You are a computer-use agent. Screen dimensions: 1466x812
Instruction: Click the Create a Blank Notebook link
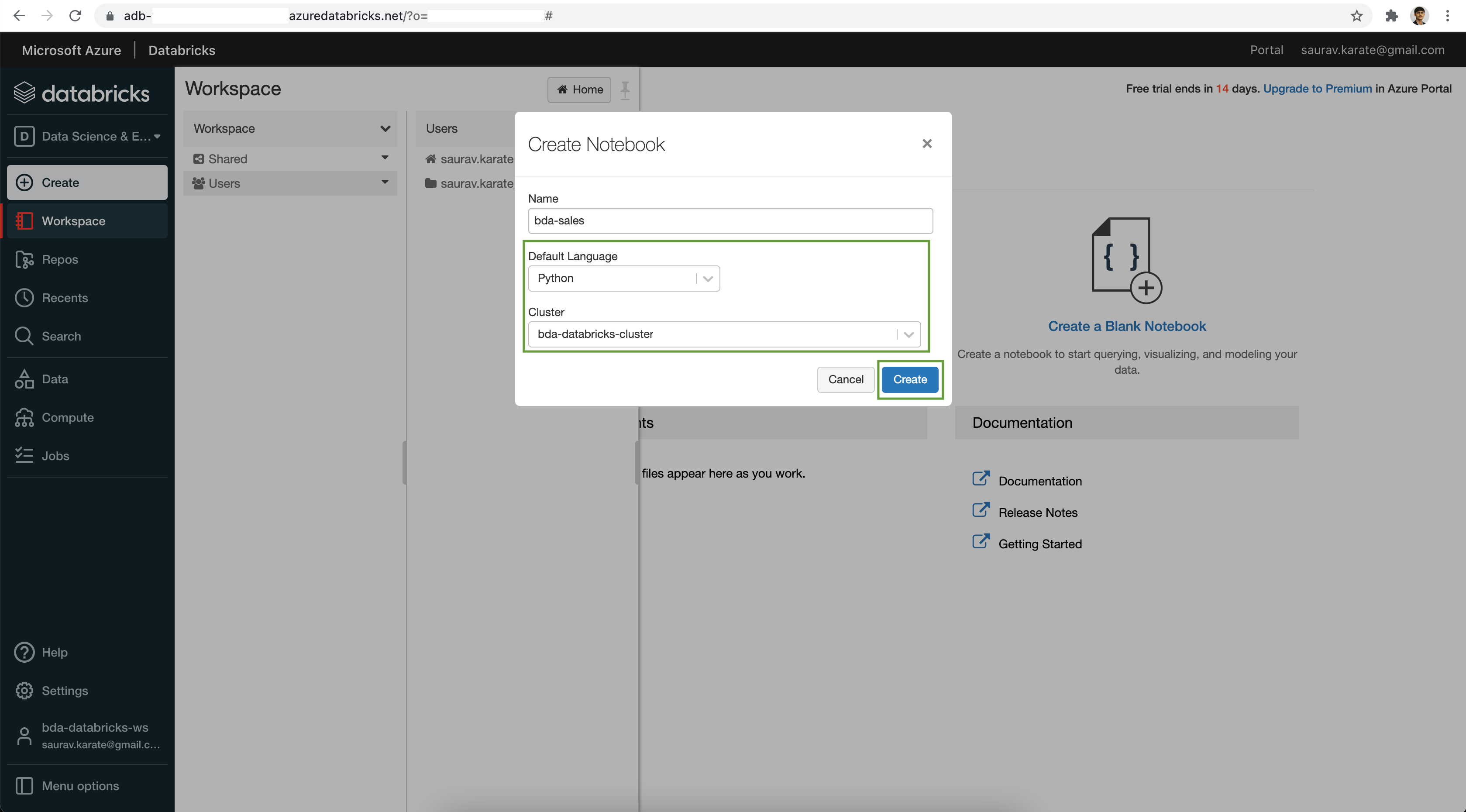[x=1127, y=326]
